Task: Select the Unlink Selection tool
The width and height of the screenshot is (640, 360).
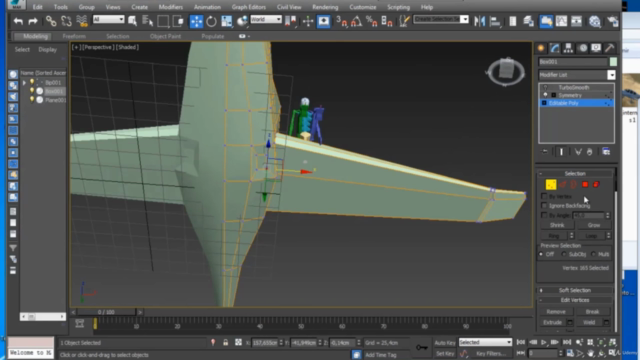Action: coord(66,21)
